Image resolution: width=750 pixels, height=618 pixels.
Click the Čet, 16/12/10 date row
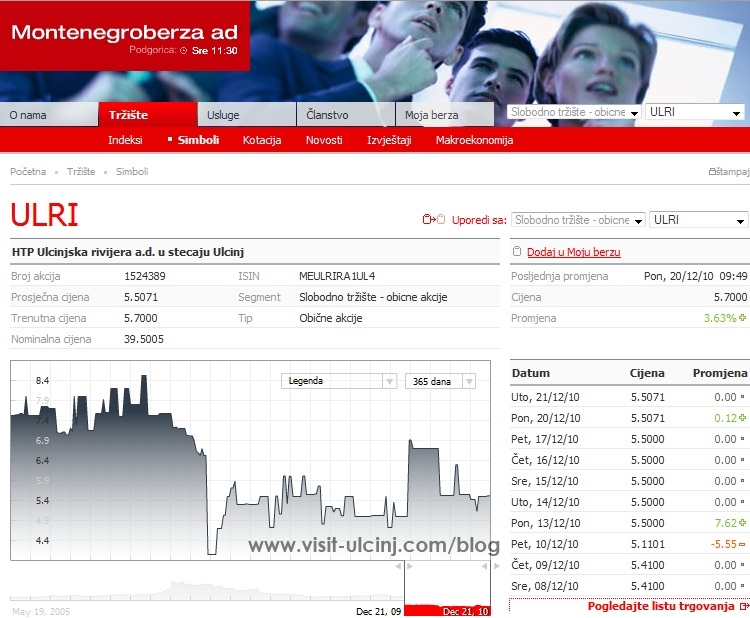(x=629, y=460)
